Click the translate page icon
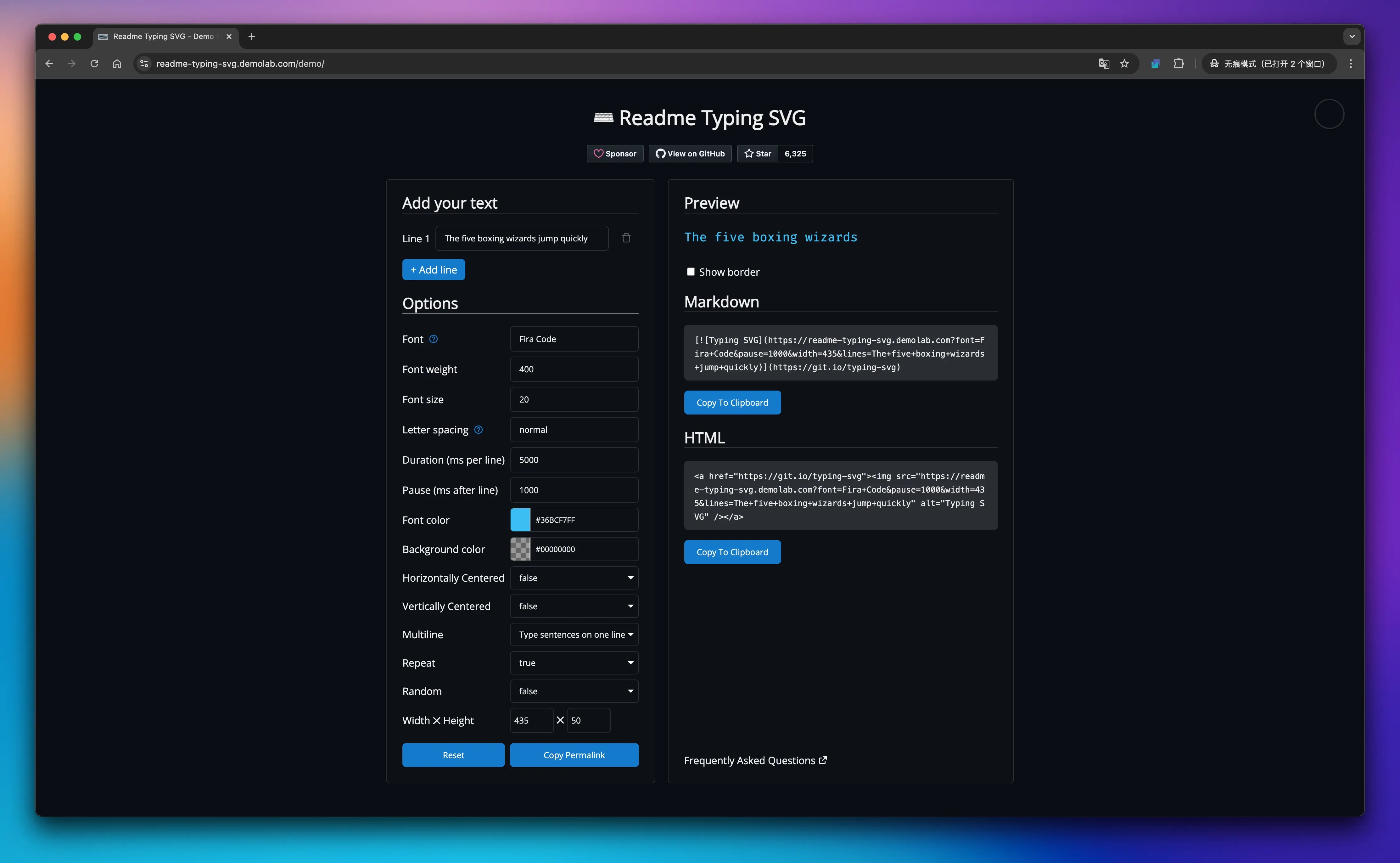This screenshot has width=1400, height=863. 1103,63
